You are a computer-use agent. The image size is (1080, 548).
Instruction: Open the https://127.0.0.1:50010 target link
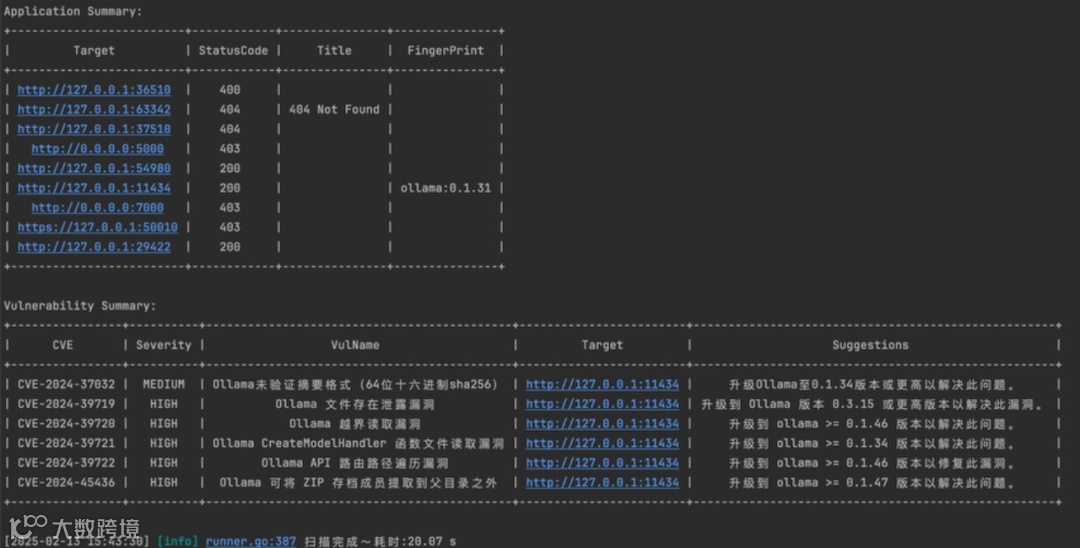click(x=98, y=227)
